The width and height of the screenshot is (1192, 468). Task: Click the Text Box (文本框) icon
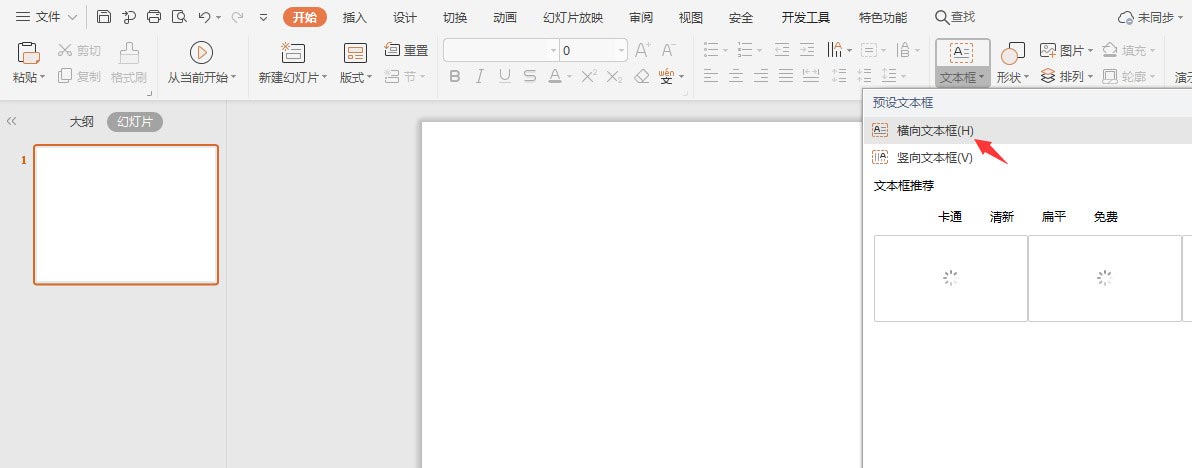962,52
